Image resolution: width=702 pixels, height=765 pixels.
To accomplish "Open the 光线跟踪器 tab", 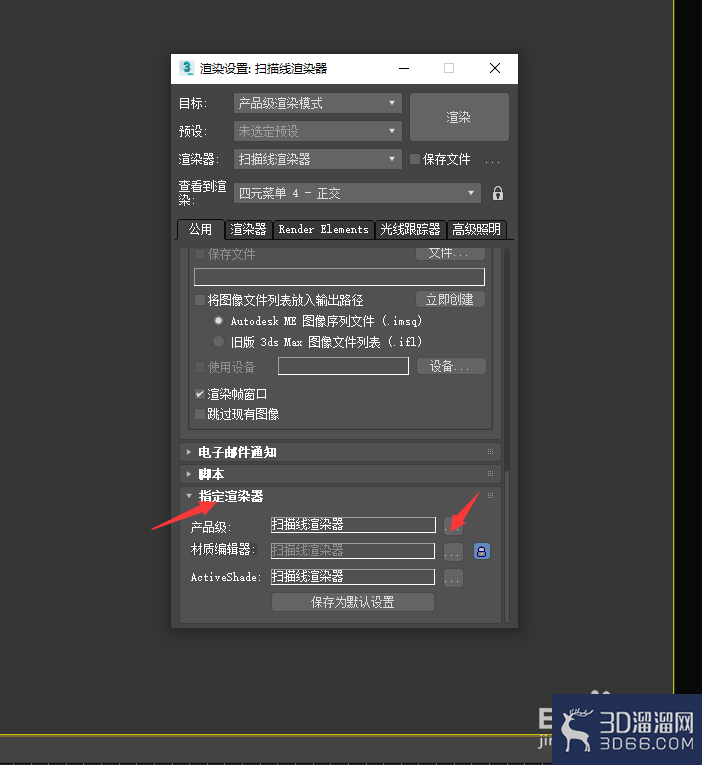I will tap(410, 229).
